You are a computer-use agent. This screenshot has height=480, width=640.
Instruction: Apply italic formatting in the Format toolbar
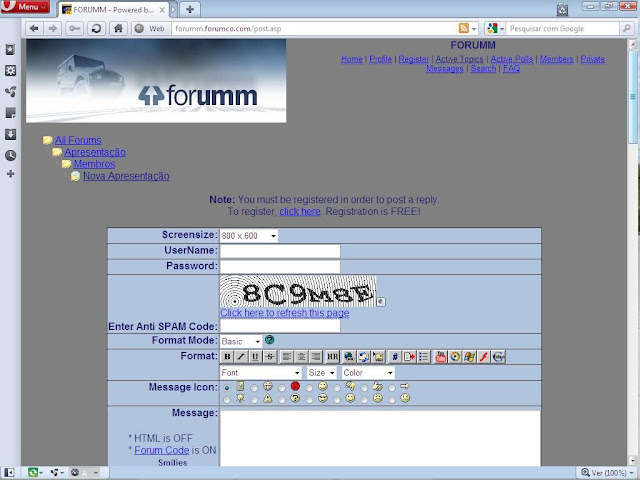(x=241, y=357)
